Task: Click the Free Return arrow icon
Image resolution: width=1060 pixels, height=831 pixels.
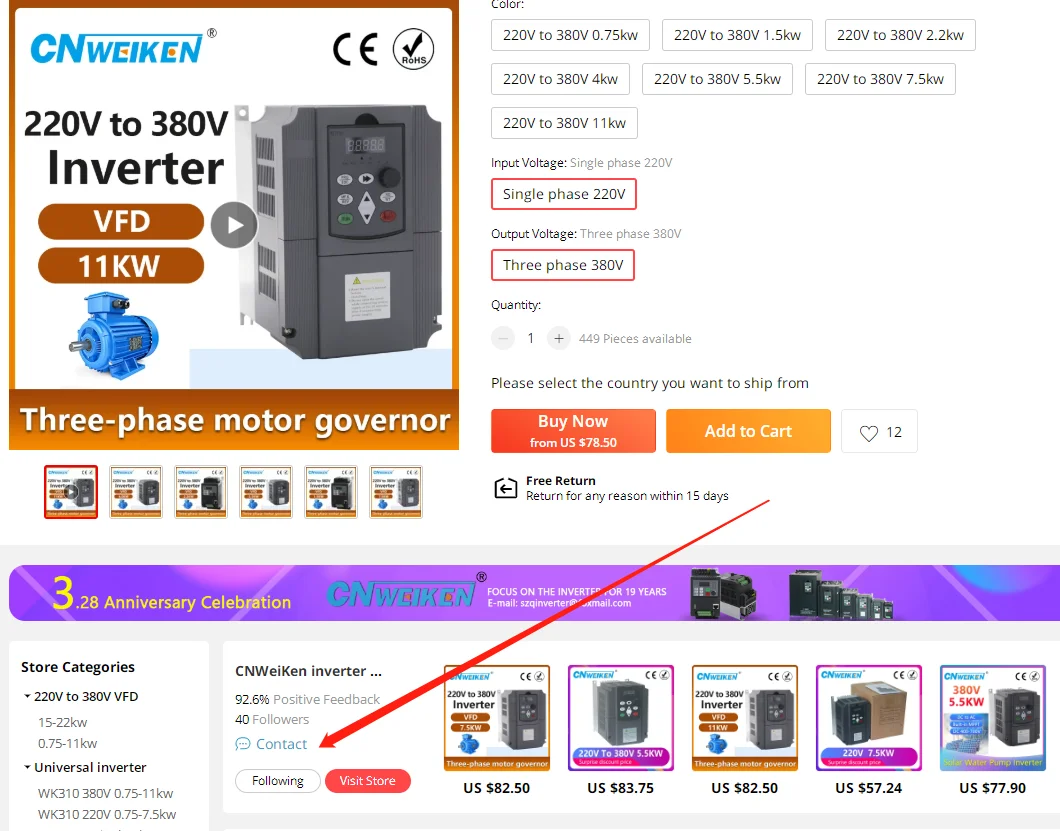Action: point(506,488)
